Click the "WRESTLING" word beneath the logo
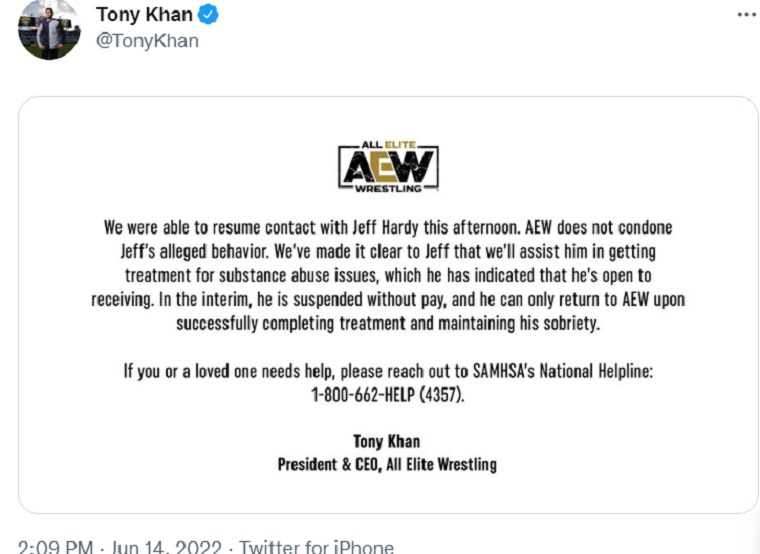760x554 pixels. pyautogui.click(x=389, y=190)
